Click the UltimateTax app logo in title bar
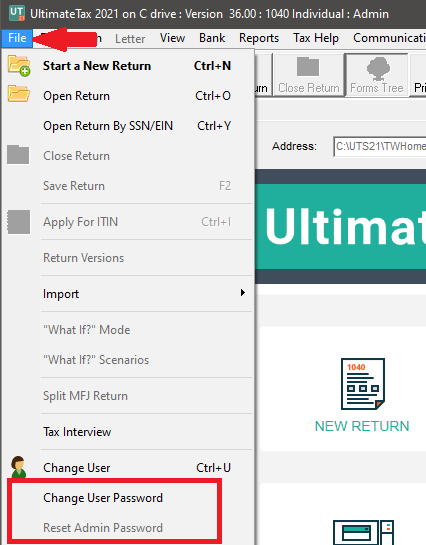This screenshot has height=545, width=426. coord(17,13)
